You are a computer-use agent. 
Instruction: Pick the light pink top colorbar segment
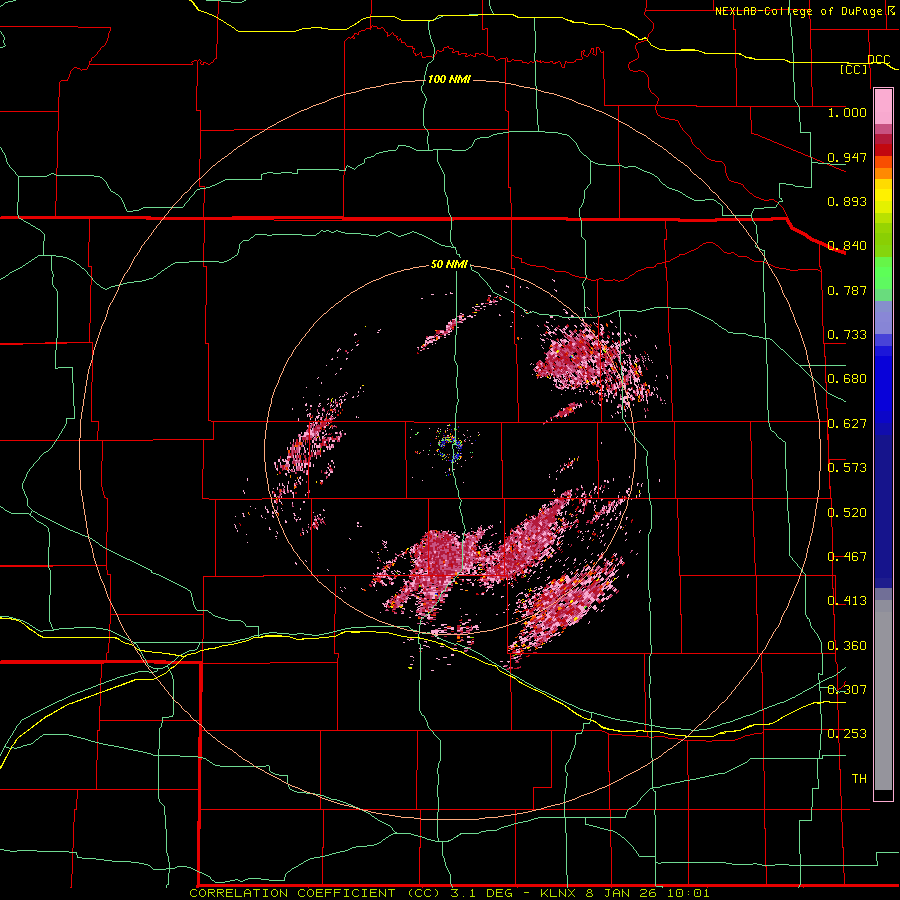[x=883, y=107]
